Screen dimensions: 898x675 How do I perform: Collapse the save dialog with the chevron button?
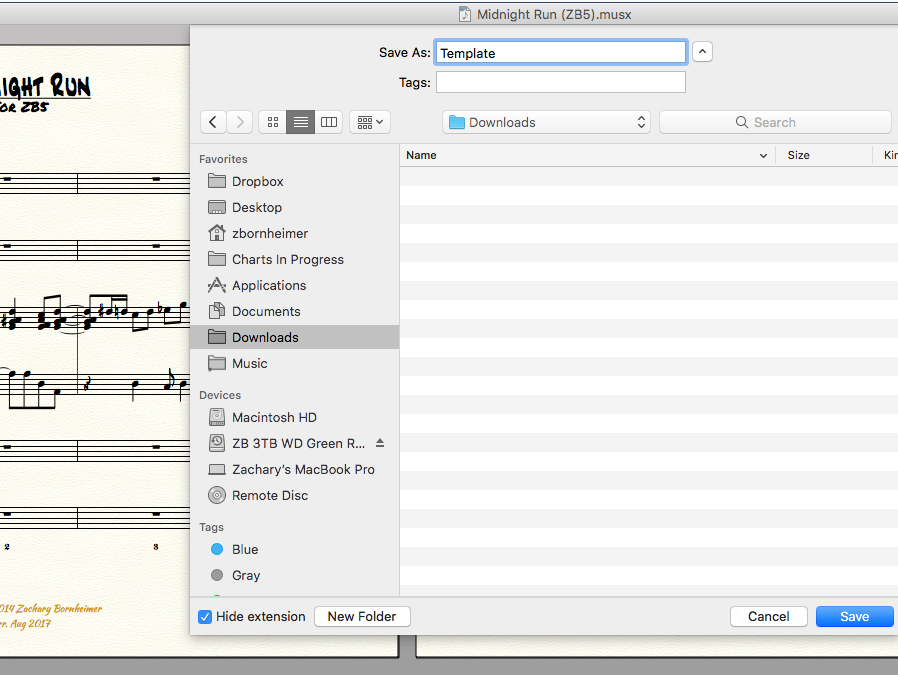703,52
